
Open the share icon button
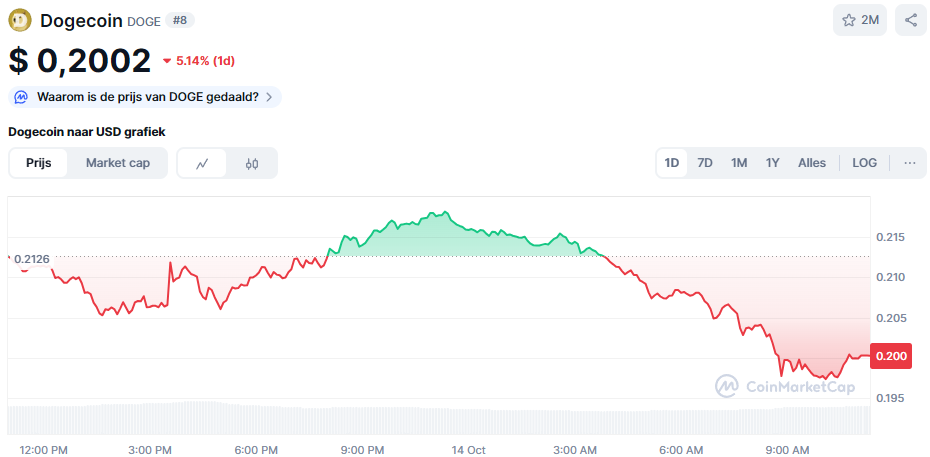pos(911,20)
